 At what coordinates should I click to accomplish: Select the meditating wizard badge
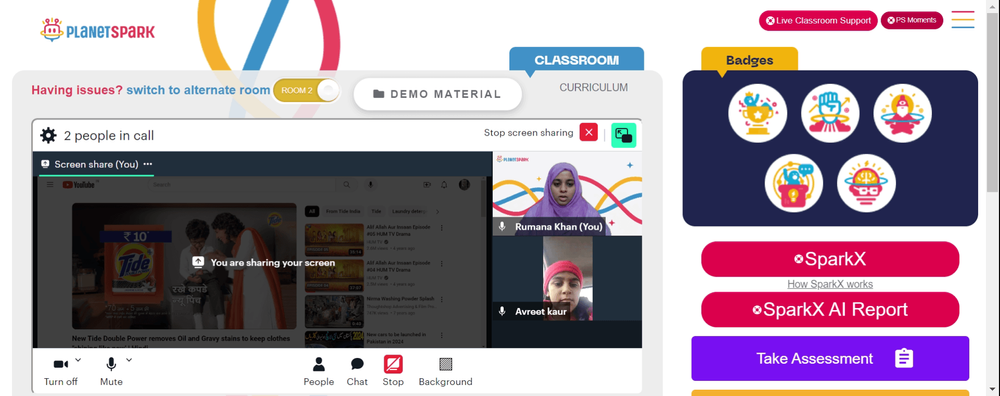coord(902,114)
